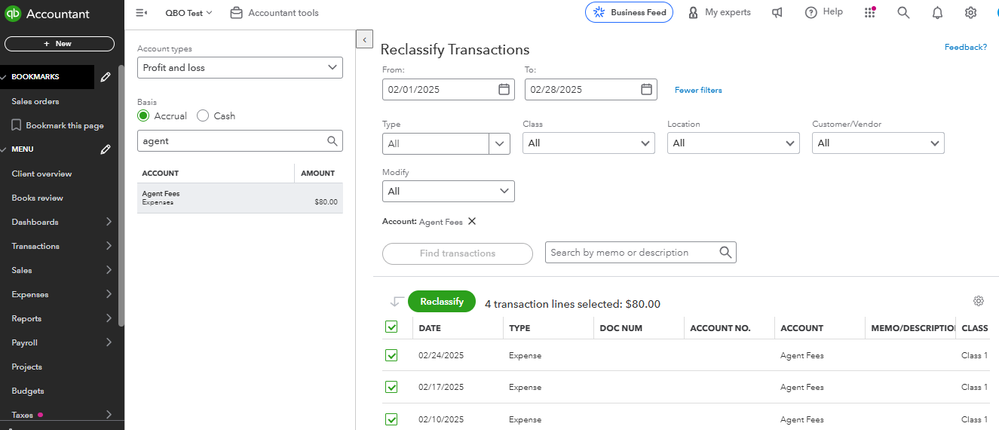The height and width of the screenshot is (430, 999).
Task: Click the AMOUNT column header in account list
Action: tap(317, 173)
